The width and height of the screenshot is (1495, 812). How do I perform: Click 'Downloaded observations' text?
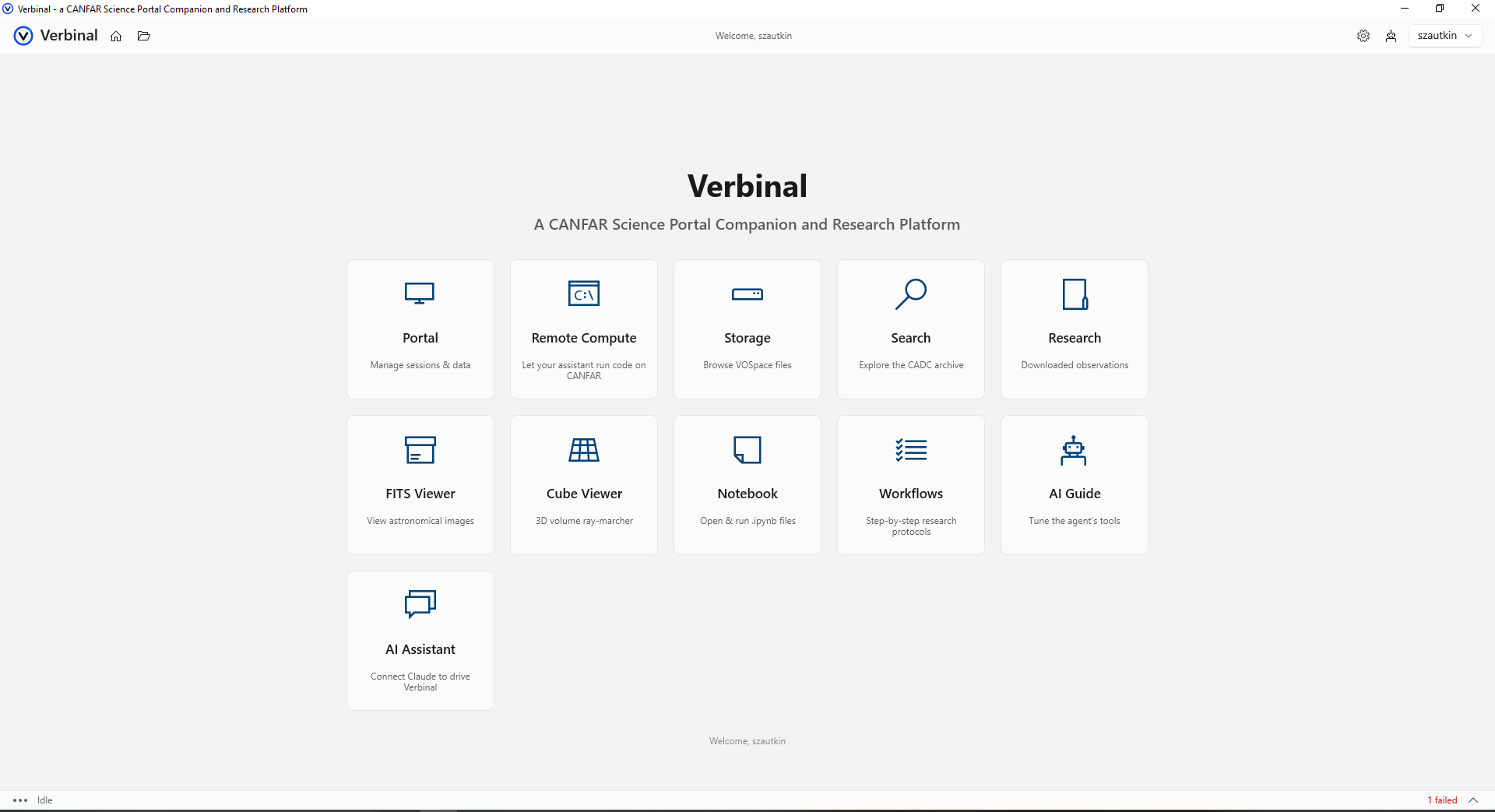[x=1075, y=365]
